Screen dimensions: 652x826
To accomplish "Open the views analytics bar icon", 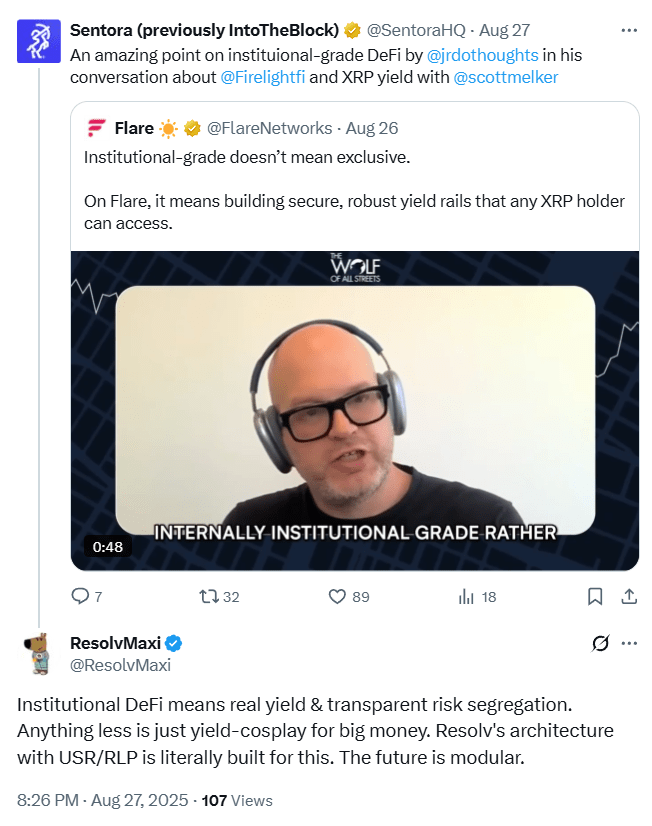I will coord(466,596).
